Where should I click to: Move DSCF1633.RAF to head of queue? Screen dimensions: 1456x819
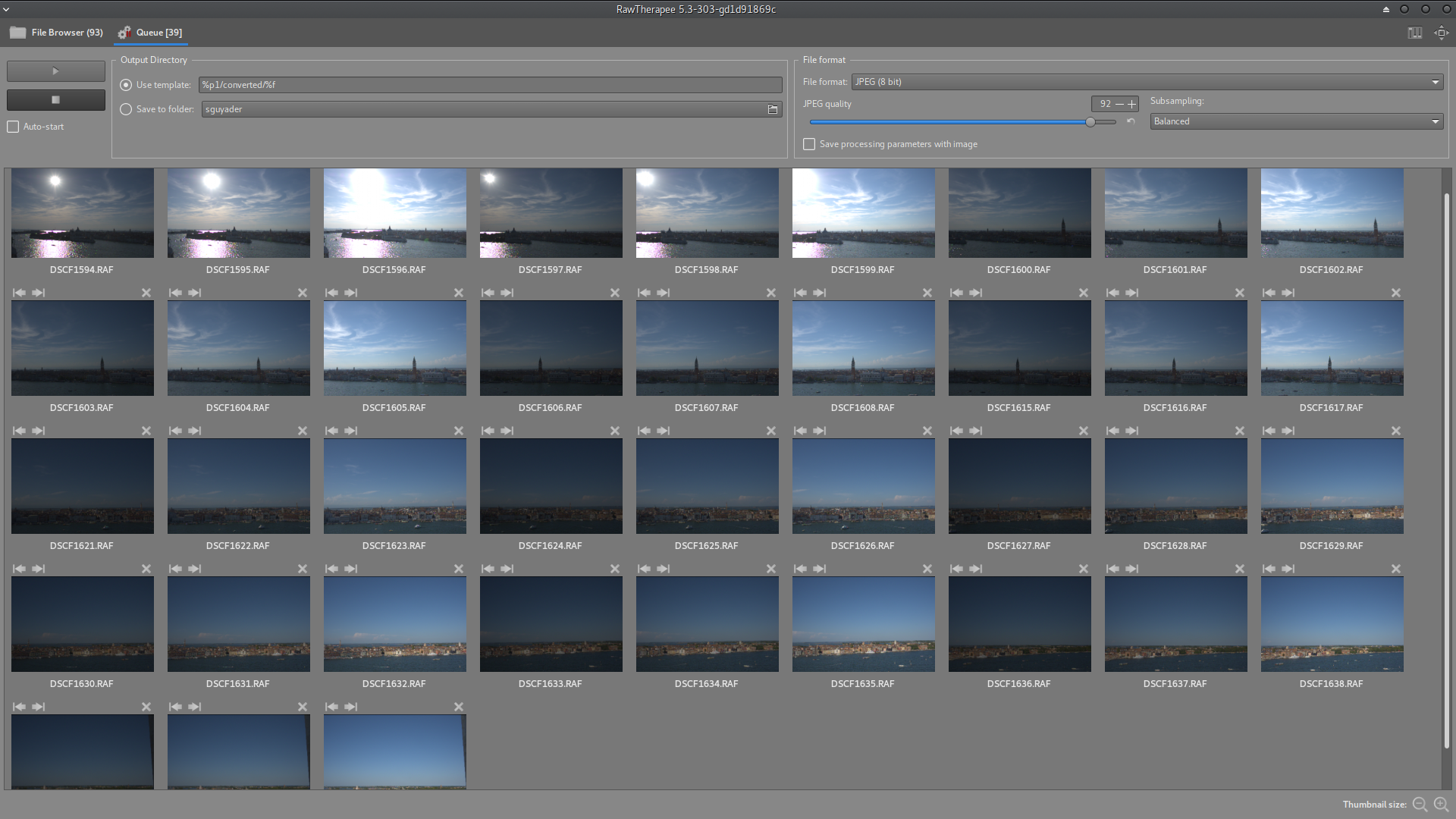tap(488, 569)
